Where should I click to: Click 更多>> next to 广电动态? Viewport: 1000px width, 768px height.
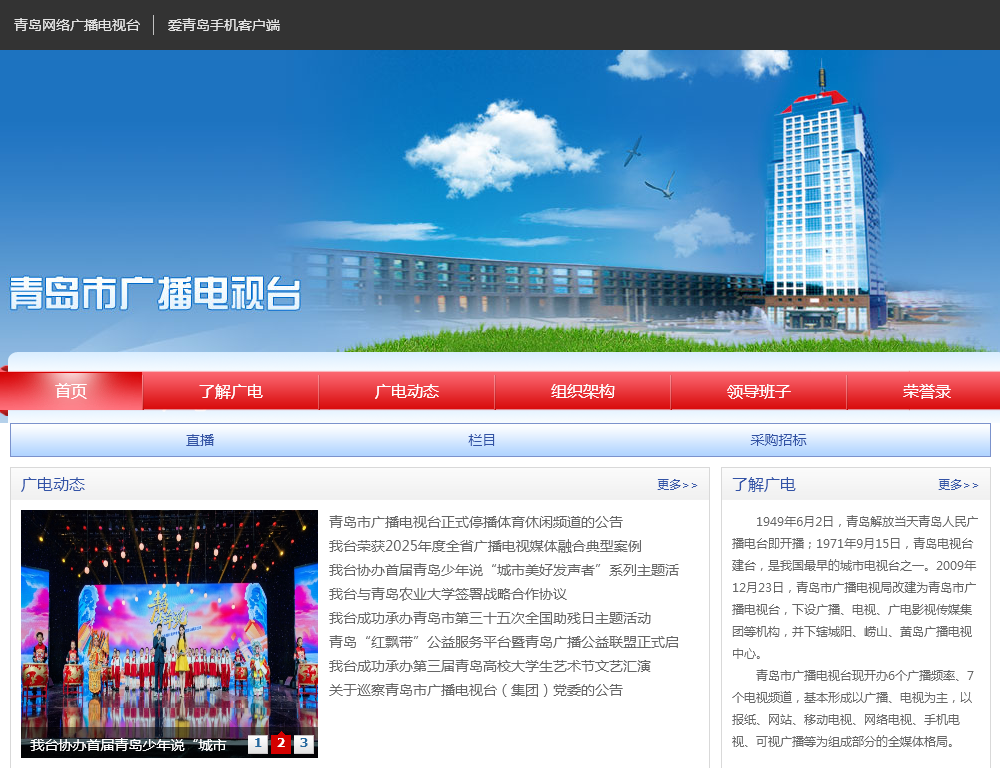point(674,485)
